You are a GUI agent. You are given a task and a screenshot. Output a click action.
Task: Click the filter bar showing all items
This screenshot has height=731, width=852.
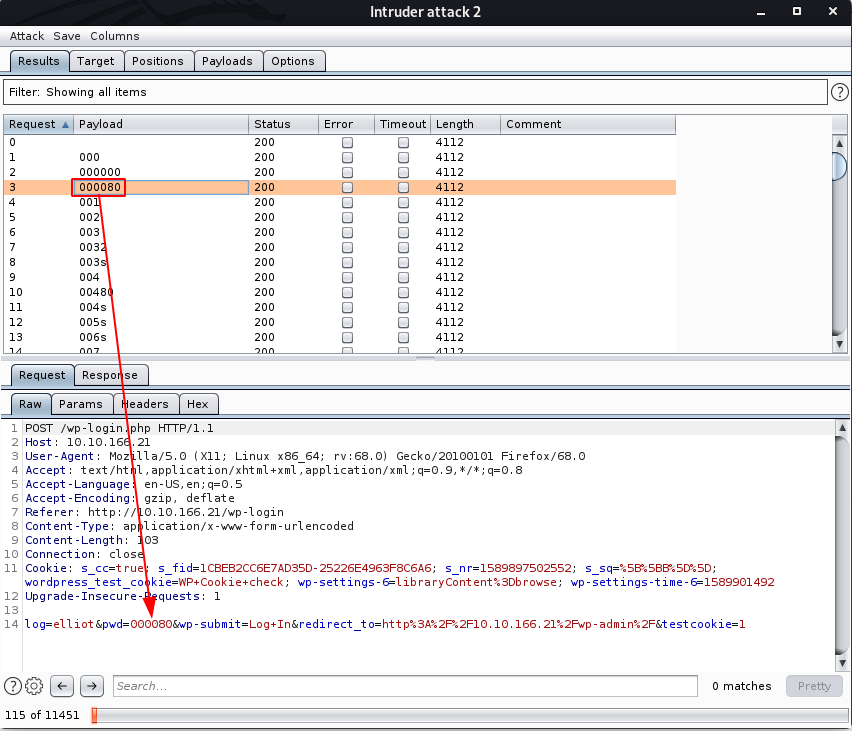[415, 92]
